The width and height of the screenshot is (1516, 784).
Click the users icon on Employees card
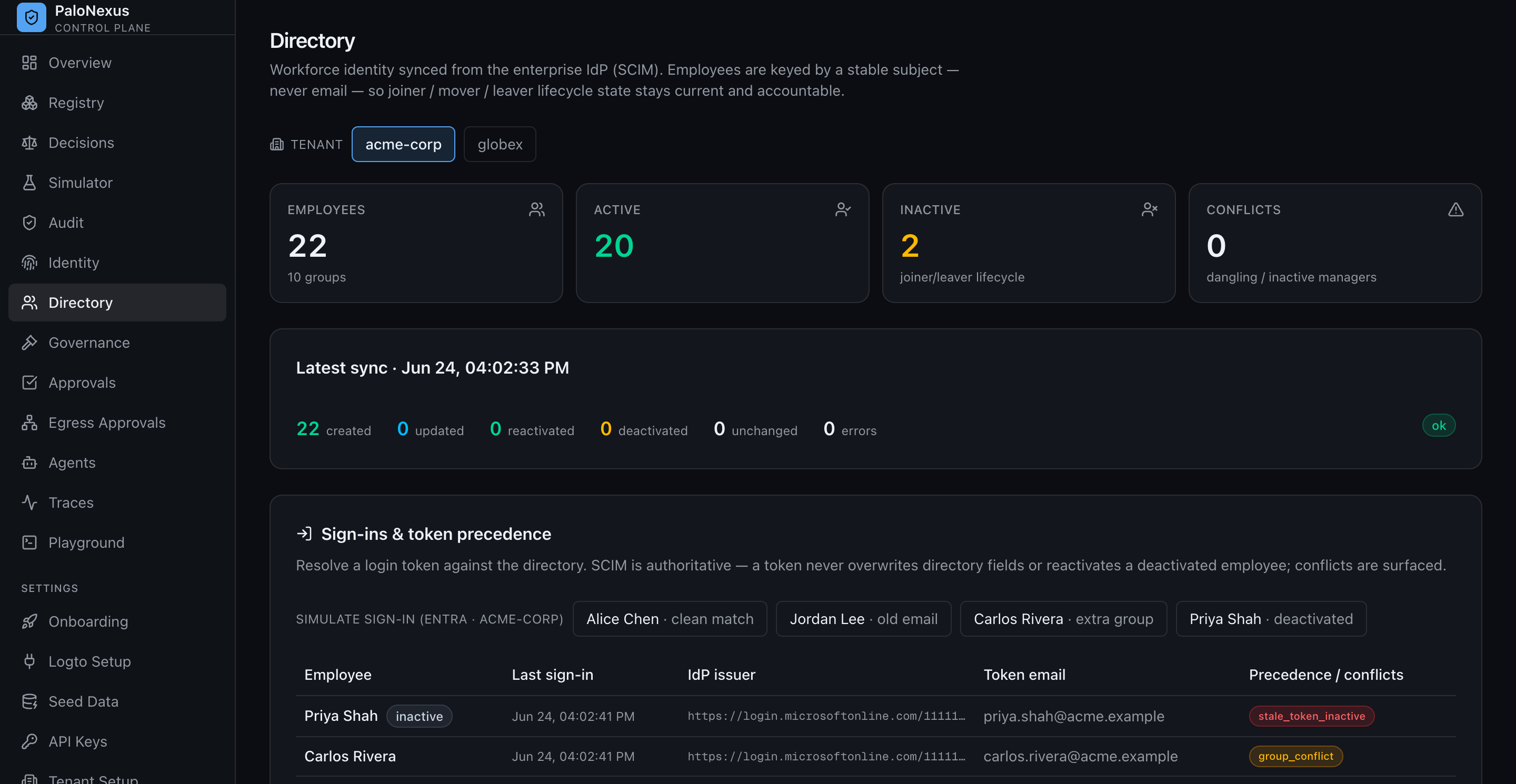537,210
